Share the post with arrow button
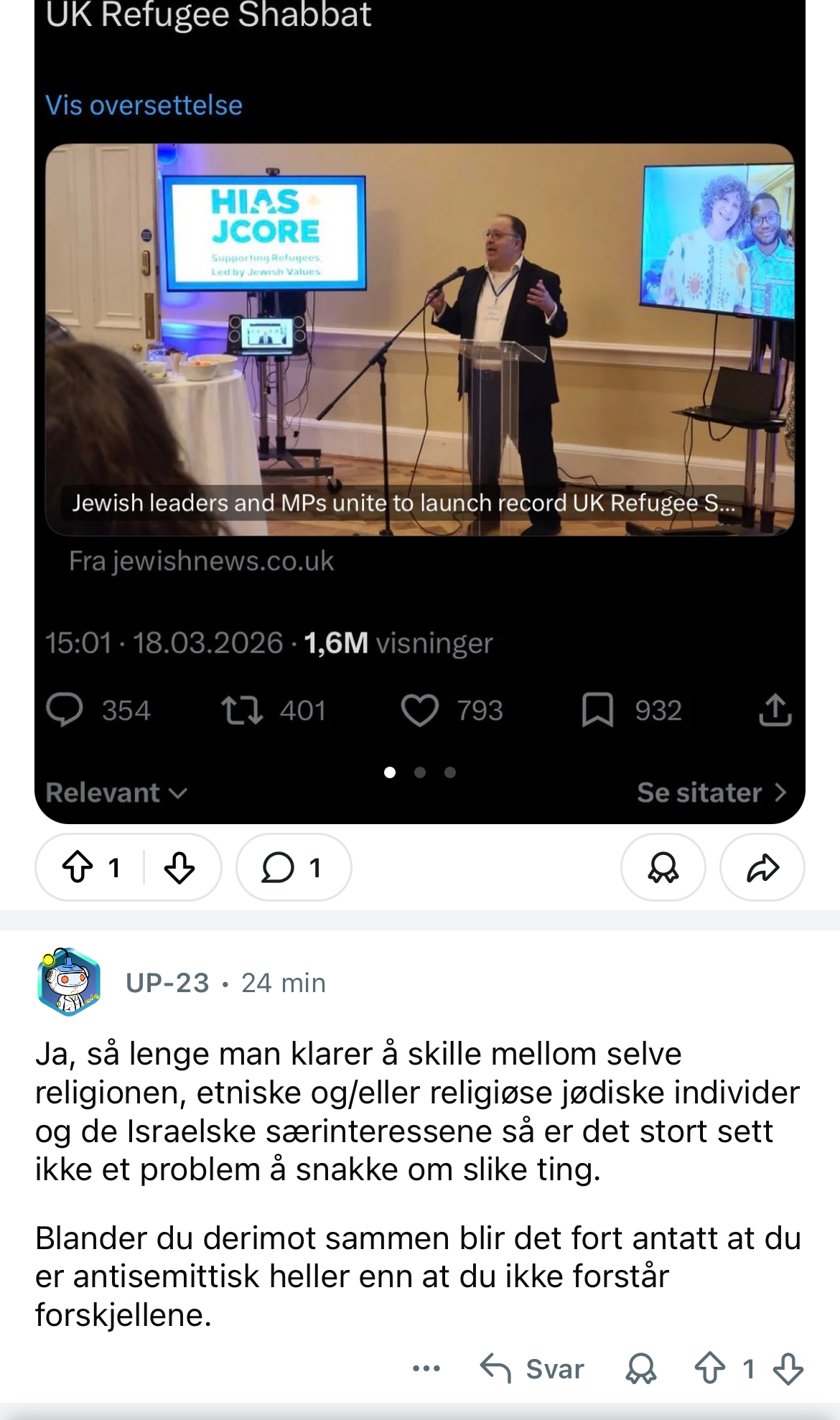 click(x=762, y=867)
